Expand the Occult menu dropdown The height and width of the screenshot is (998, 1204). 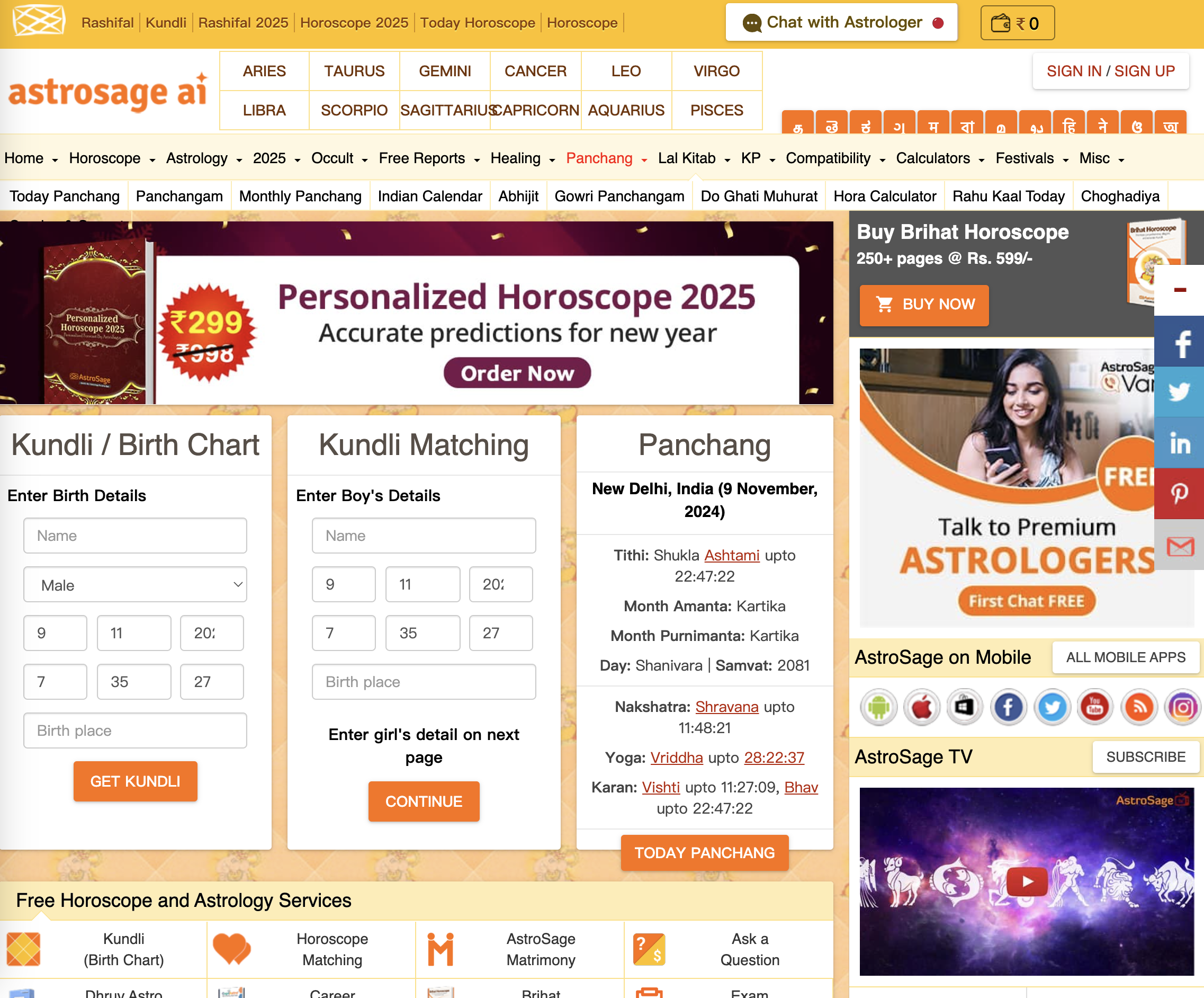[x=339, y=158]
